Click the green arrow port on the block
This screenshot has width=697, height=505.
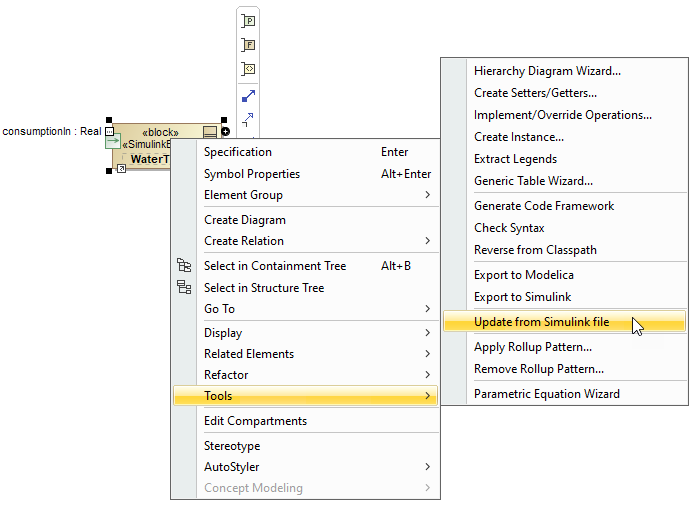click(x=112, y=141)
